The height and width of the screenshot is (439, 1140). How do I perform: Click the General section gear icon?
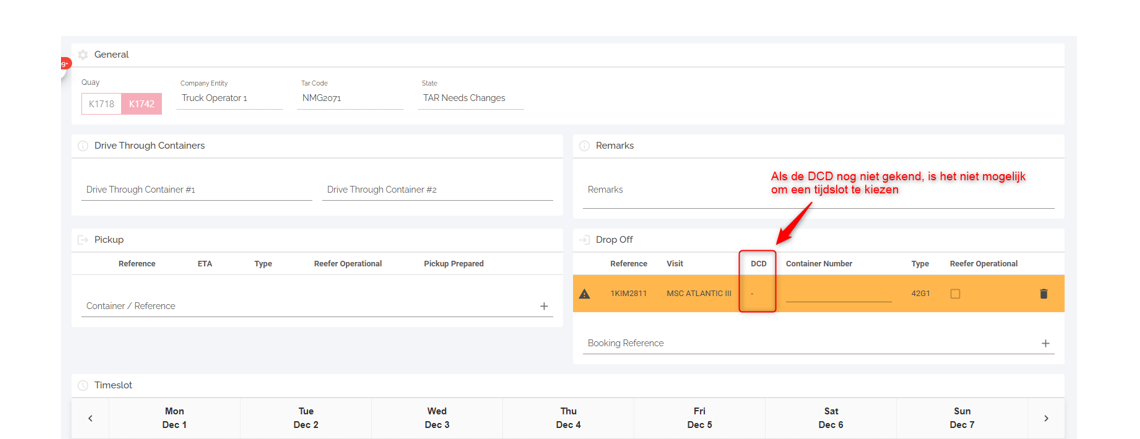(83, 55)
